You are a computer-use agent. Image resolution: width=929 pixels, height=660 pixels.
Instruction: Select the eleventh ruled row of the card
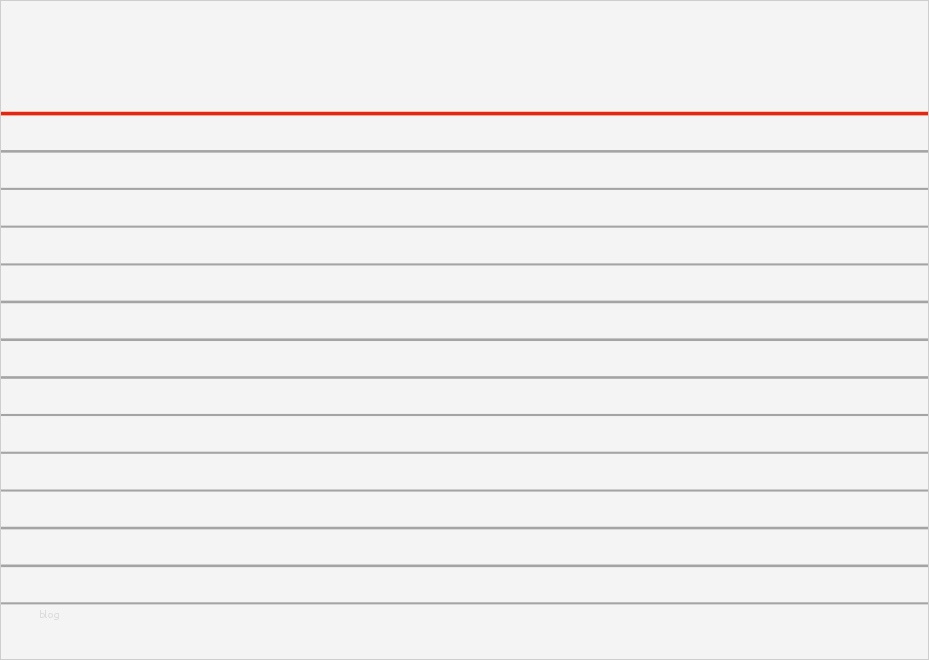click(x=464, y=509)
